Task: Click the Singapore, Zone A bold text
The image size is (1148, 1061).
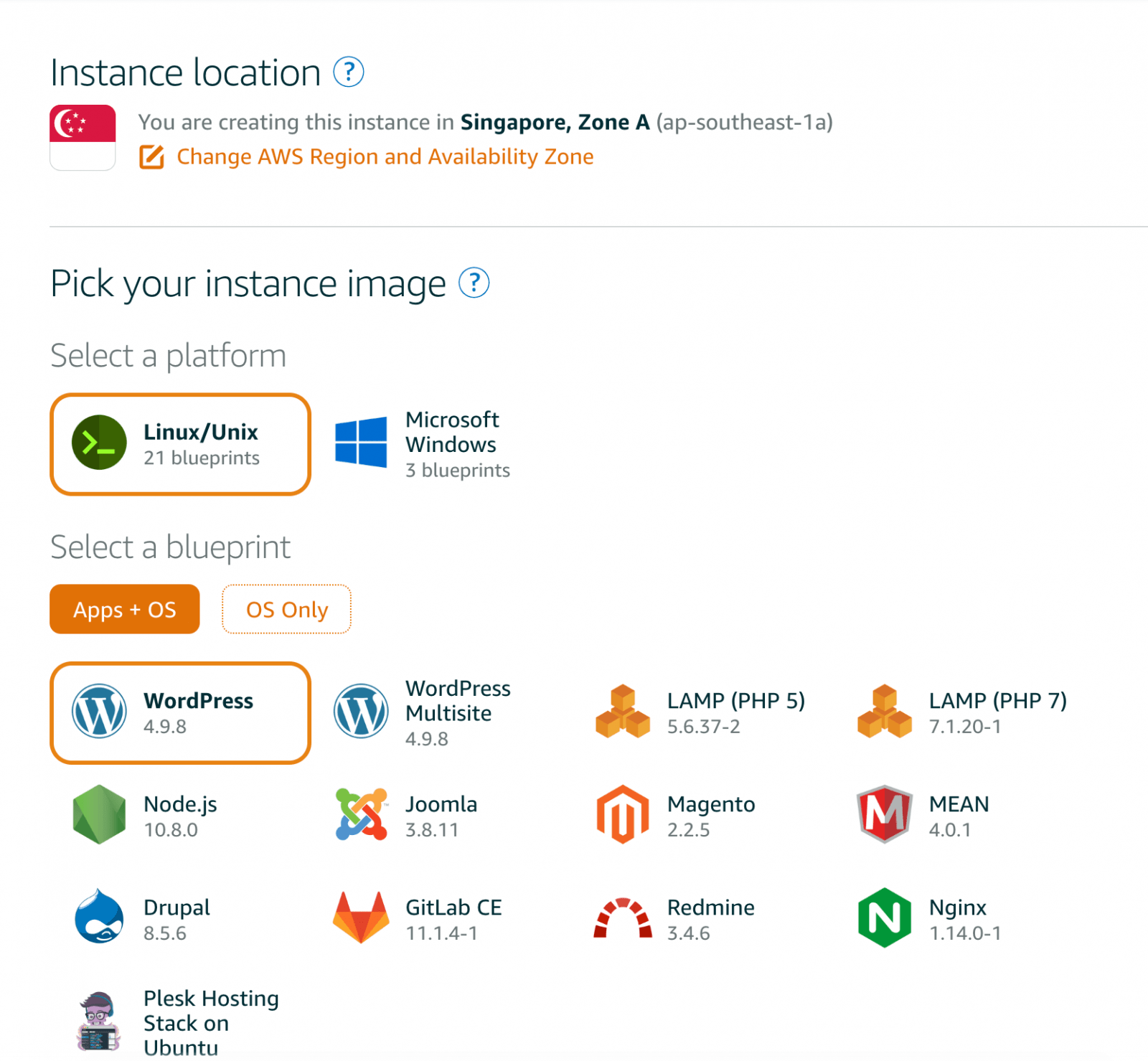Action: click(555, 122)
